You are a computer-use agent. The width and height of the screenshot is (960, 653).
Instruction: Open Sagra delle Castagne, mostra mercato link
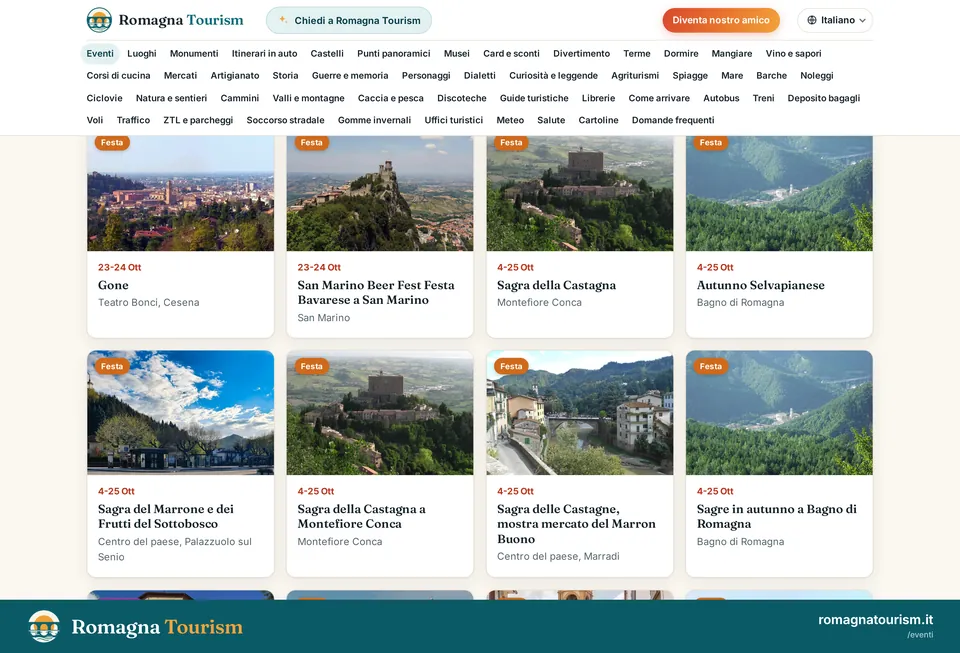click(x=576, y=524)
